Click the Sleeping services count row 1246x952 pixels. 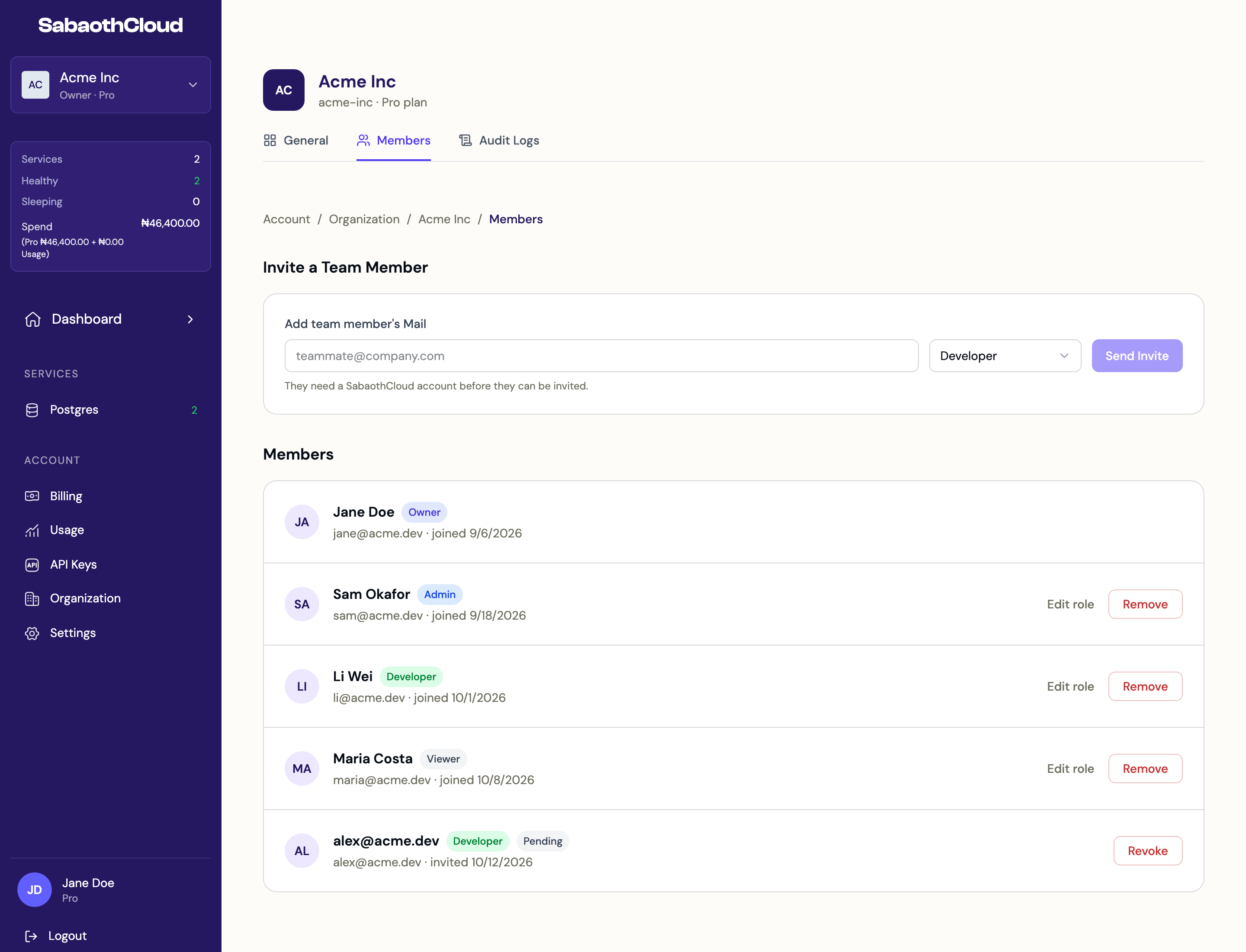click(x=110, y=202)
